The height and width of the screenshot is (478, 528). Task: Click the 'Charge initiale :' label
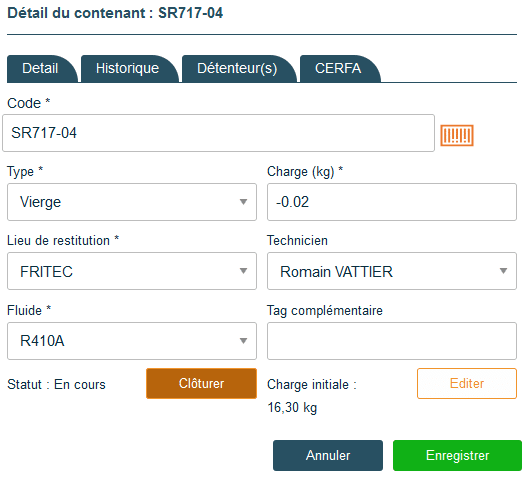click(312, 384)
